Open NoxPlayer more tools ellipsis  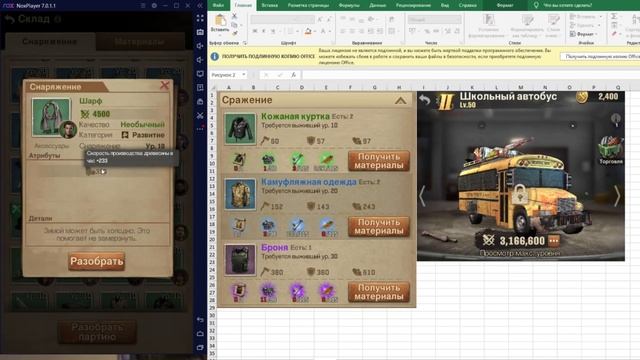click(x=200, y=129)
